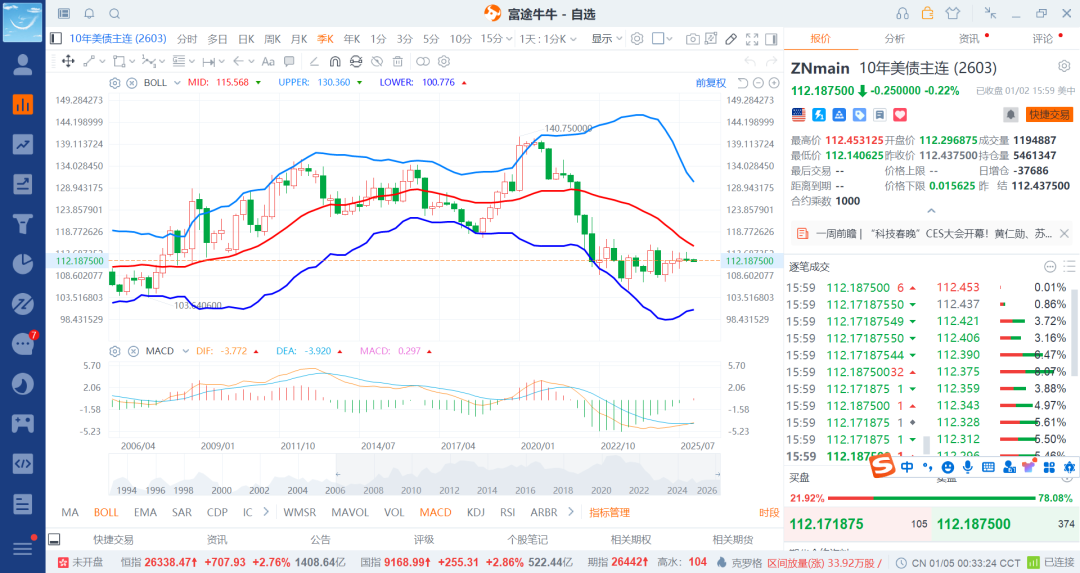
Task: Open the 指标管理 indicator management link
Action: (x=609, y=512)
